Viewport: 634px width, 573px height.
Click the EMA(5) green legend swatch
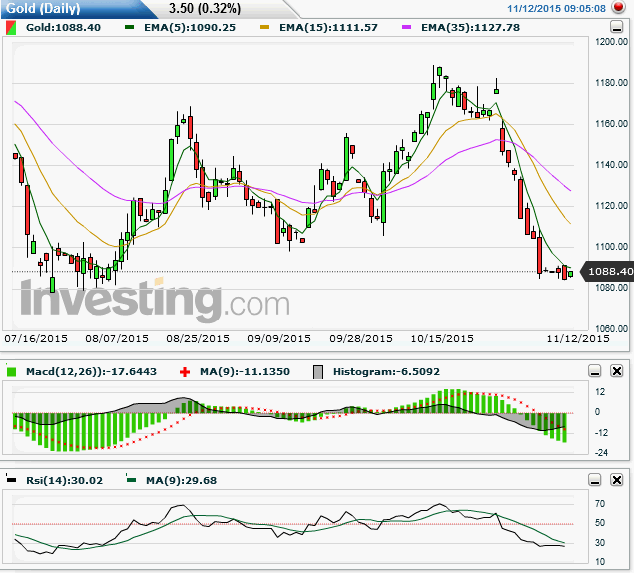[129, 27]
